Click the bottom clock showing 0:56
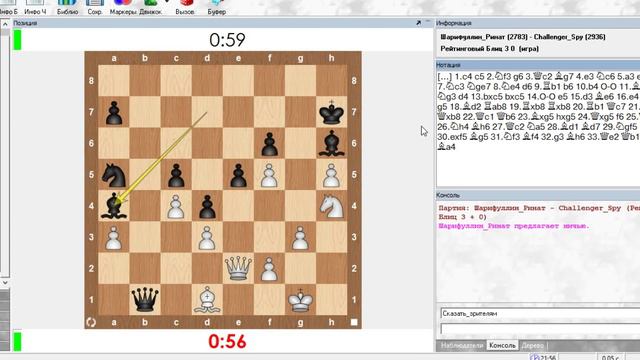Viewport: 640px width, 360px height. point(227,342)
